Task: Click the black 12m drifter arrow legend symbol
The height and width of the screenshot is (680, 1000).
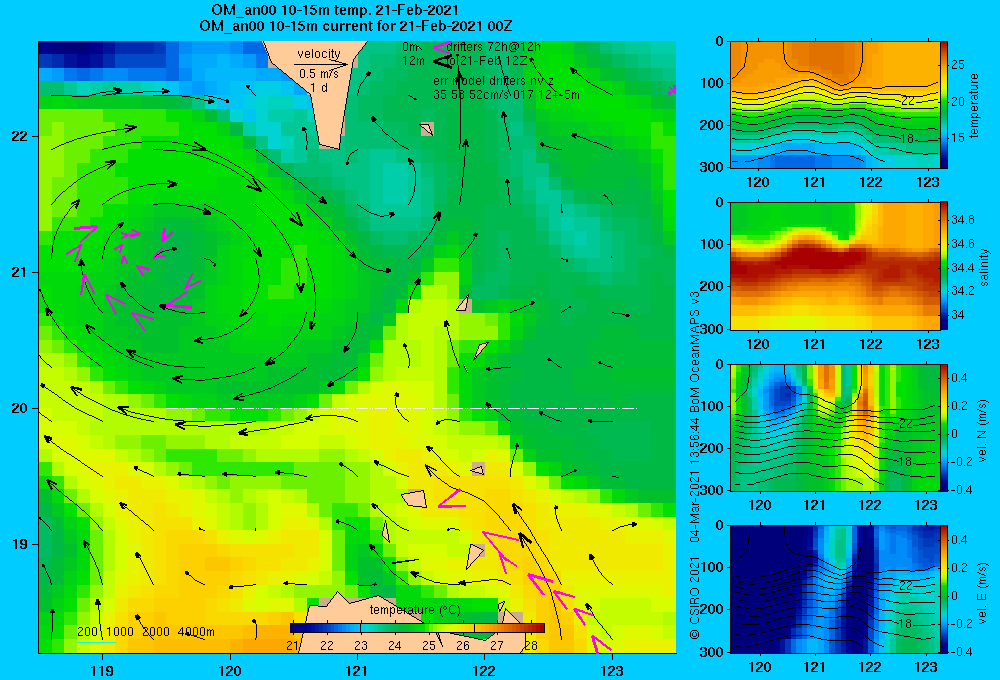Action: click(443, 61)
